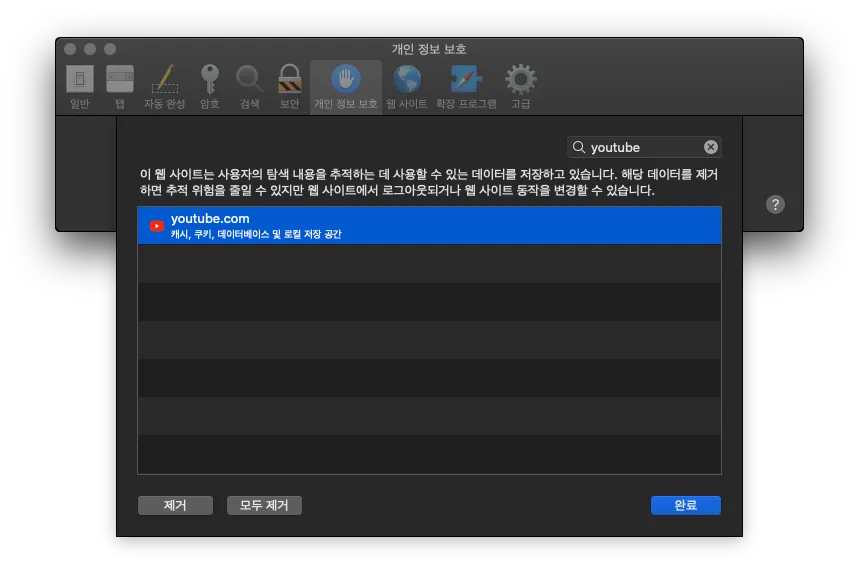Click the 보안 (Security) padlock icon

point(289,80)
